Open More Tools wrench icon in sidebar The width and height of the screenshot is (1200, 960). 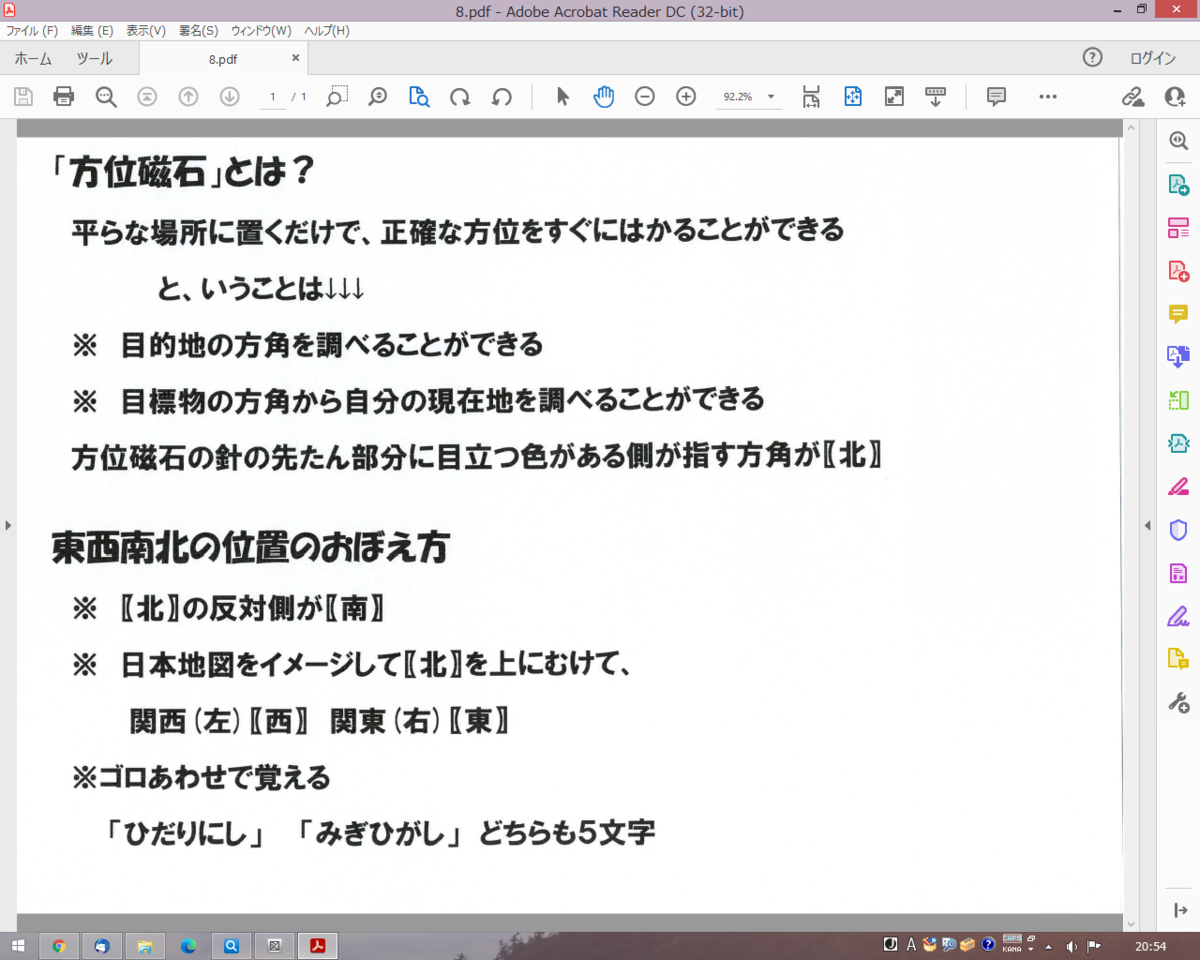pyautogui.click(x=1178, y=702)
